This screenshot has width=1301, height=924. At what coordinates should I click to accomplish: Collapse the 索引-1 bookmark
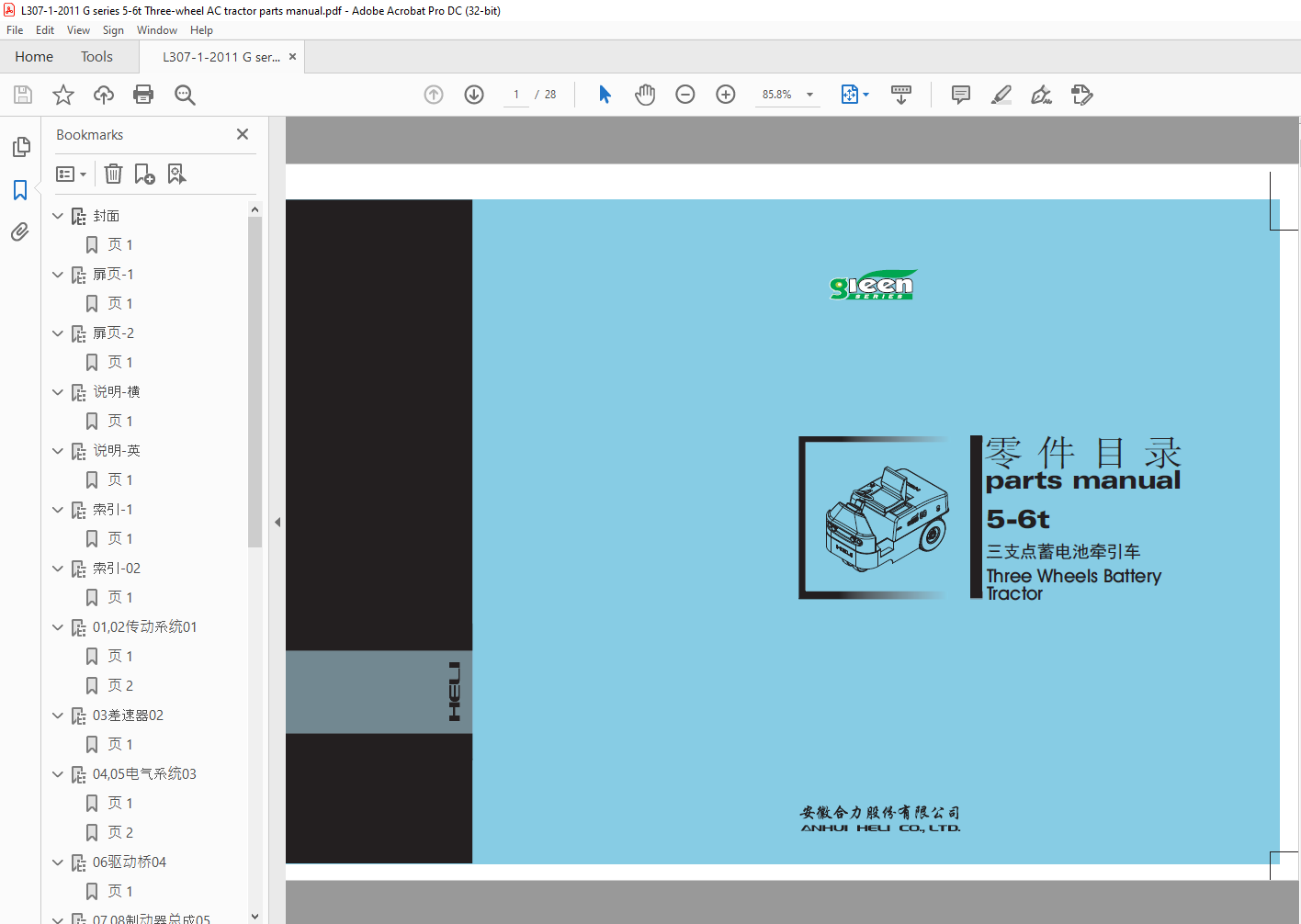[58, 510]
